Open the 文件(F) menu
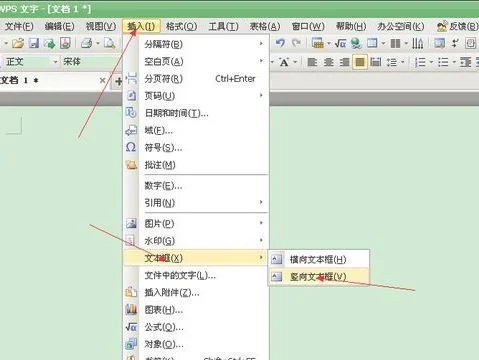The height and width of the screenshot is (360, 479). coord(19,26)
